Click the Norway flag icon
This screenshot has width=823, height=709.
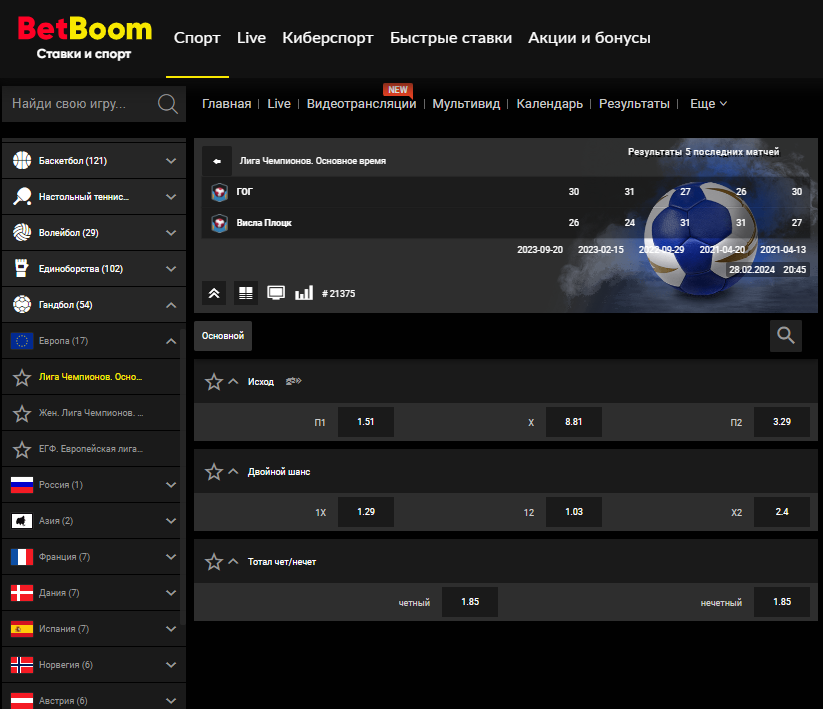[22, 665]
